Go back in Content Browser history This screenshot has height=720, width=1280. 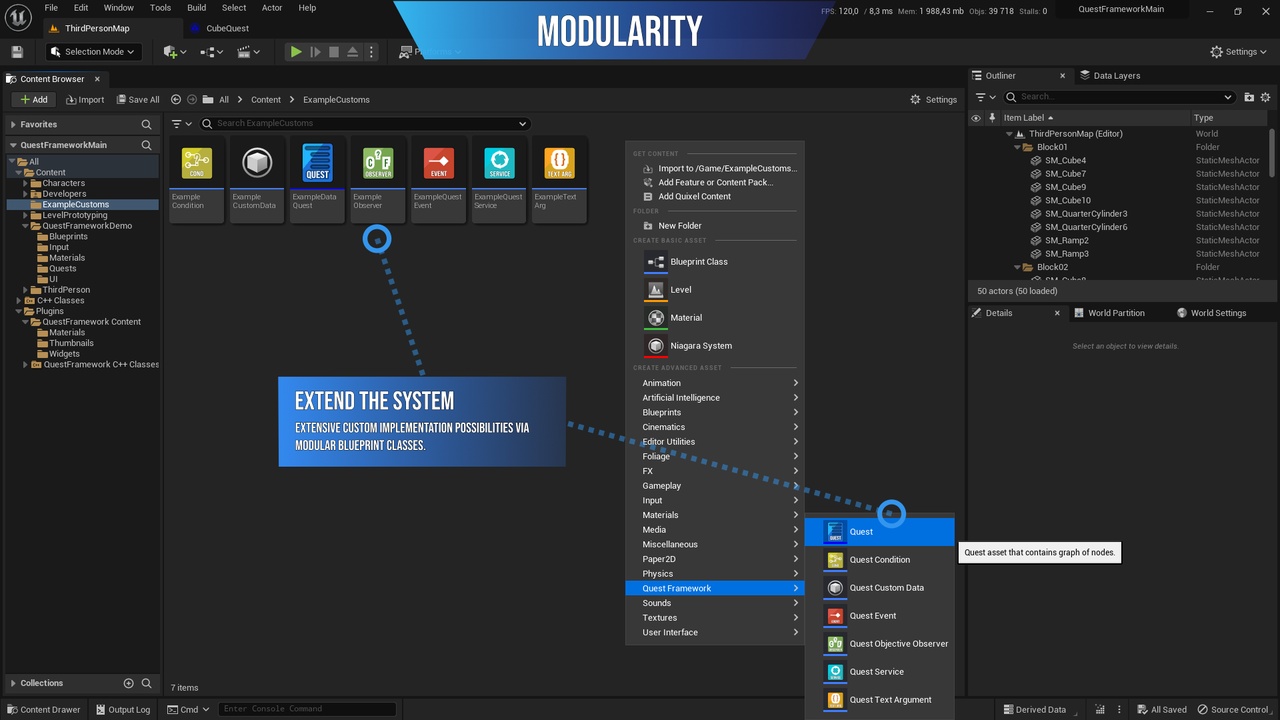(176, 99)
